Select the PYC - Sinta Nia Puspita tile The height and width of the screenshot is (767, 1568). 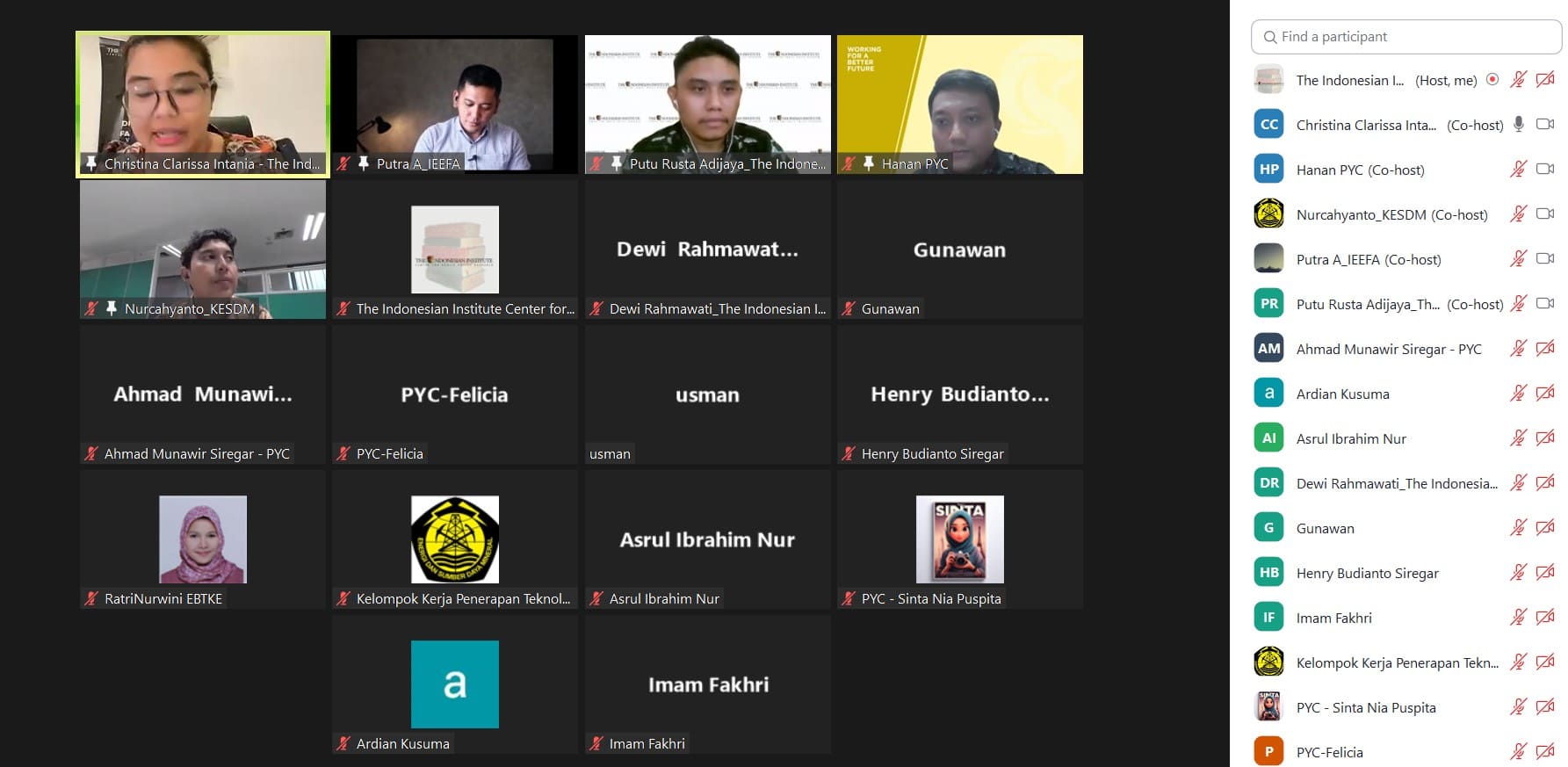[960, 539]
